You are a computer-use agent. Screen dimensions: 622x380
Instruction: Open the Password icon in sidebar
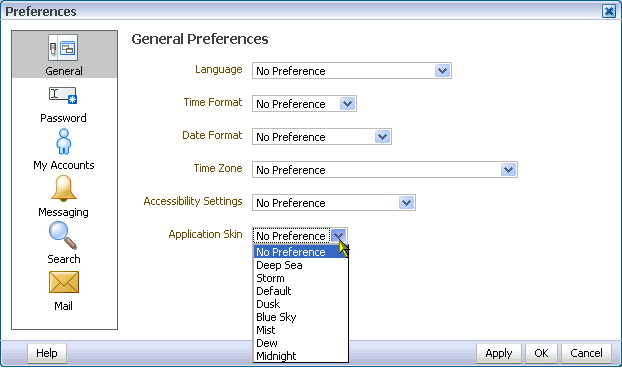tap(63, 96)
